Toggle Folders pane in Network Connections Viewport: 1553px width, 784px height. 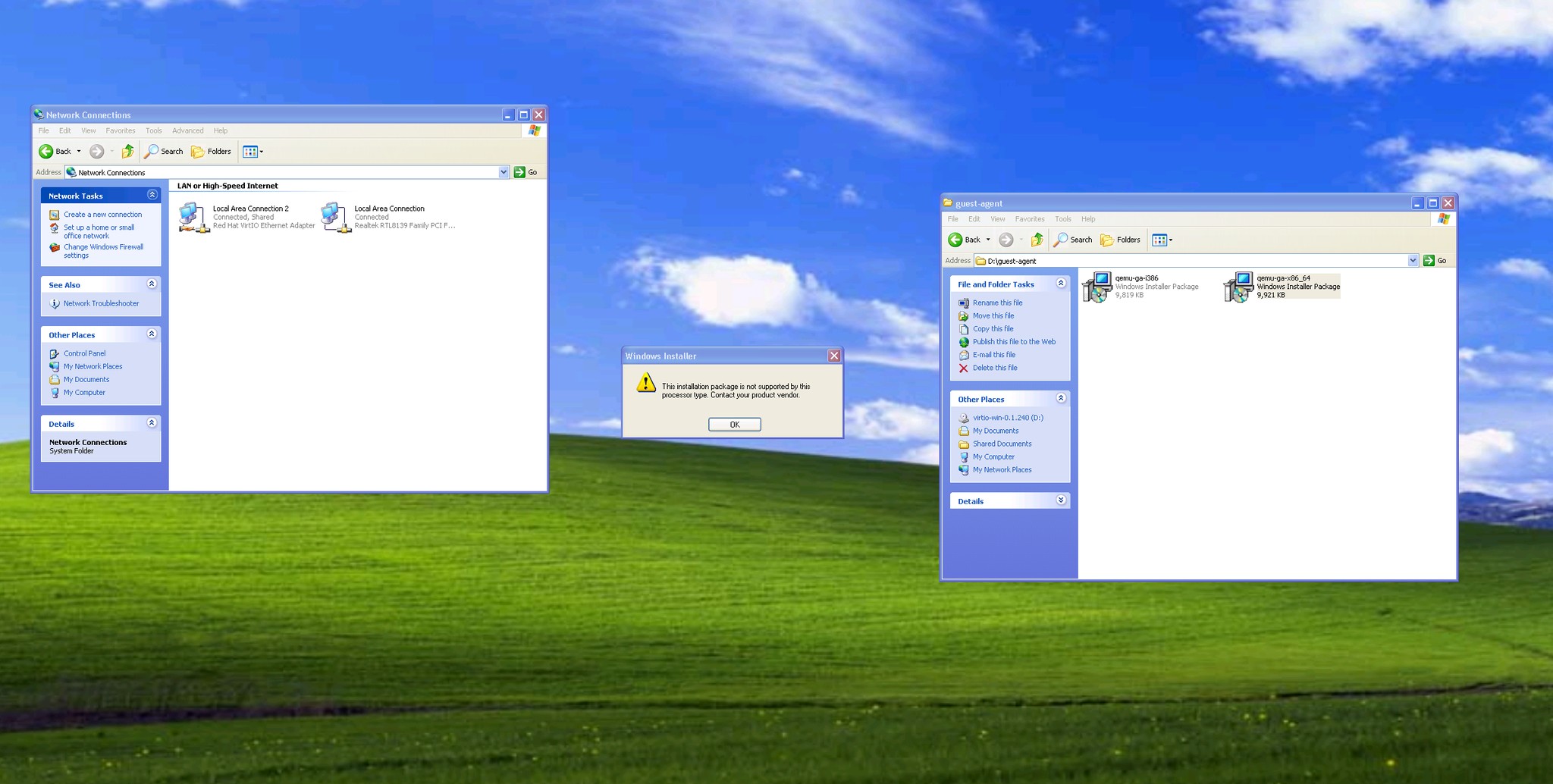(x=212, y=152)
